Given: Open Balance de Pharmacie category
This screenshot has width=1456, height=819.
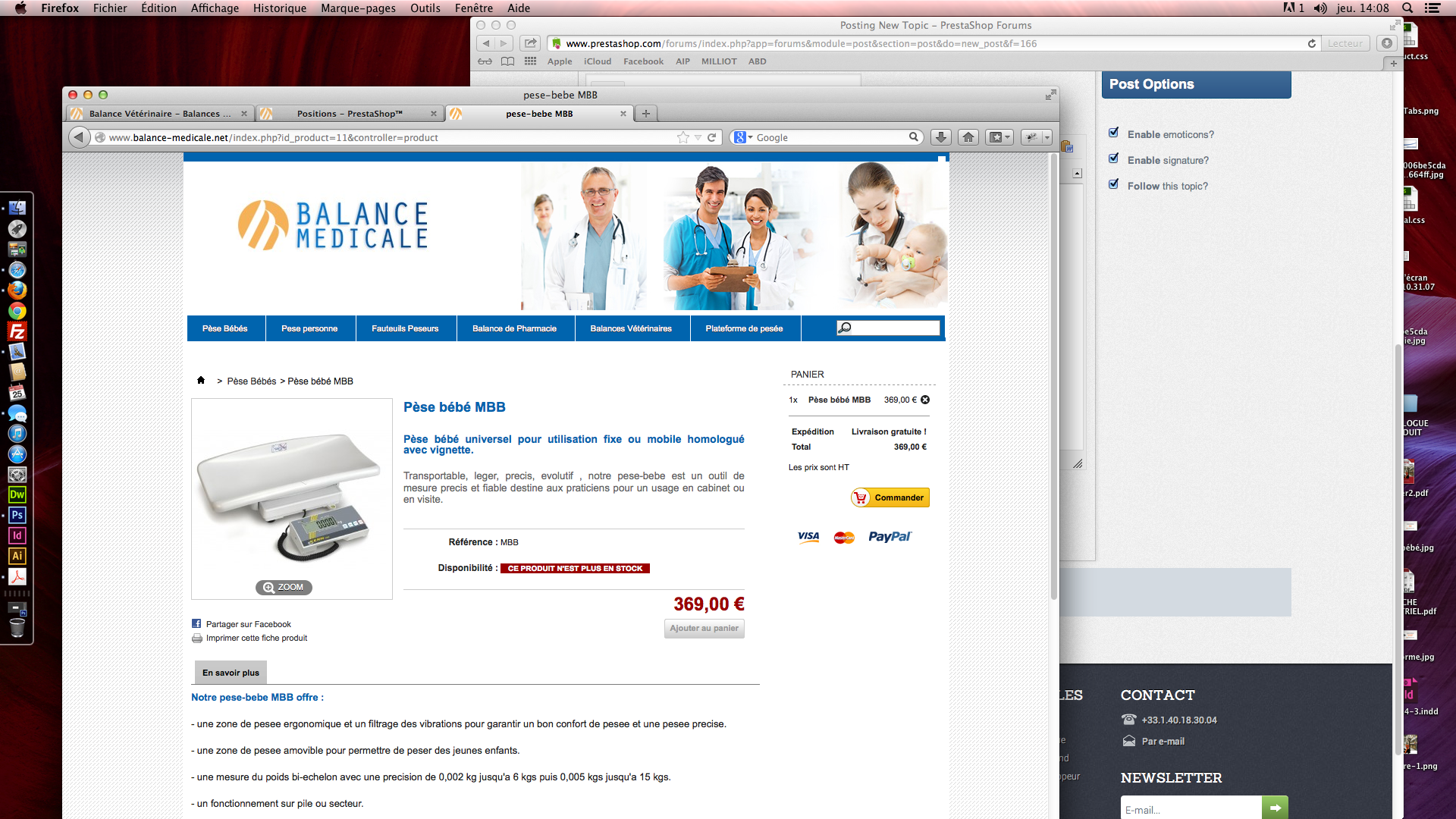Looking at the screenshot, I should 514,328.
